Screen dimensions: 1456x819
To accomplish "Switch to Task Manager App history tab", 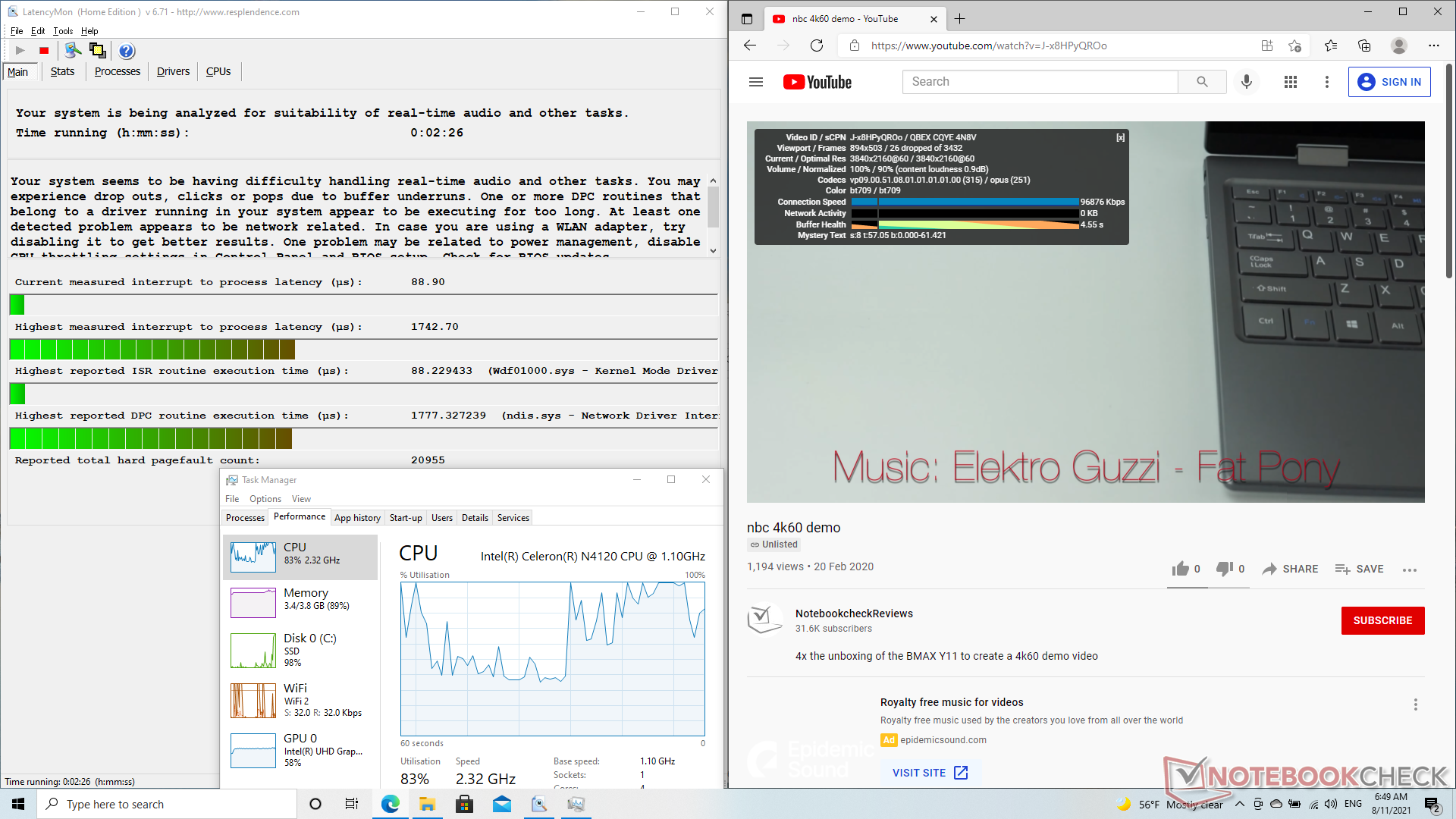I will tap(357, 518).
